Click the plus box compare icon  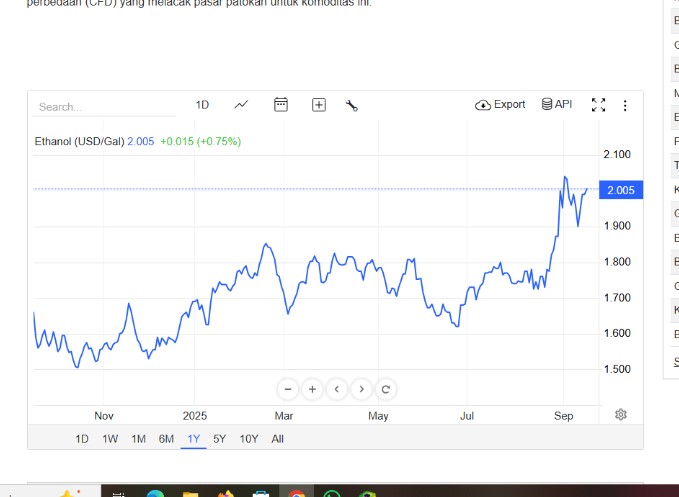coord(319,105)
